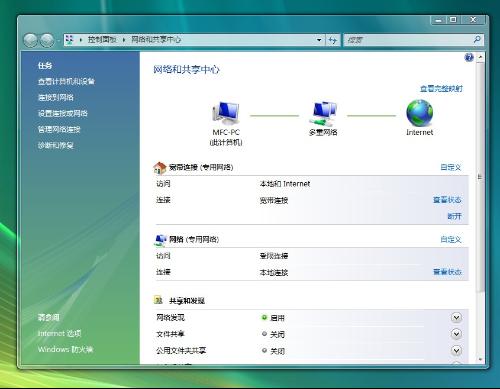Open the address bar history dropdown arrow
500x389 pixels.
319,40
